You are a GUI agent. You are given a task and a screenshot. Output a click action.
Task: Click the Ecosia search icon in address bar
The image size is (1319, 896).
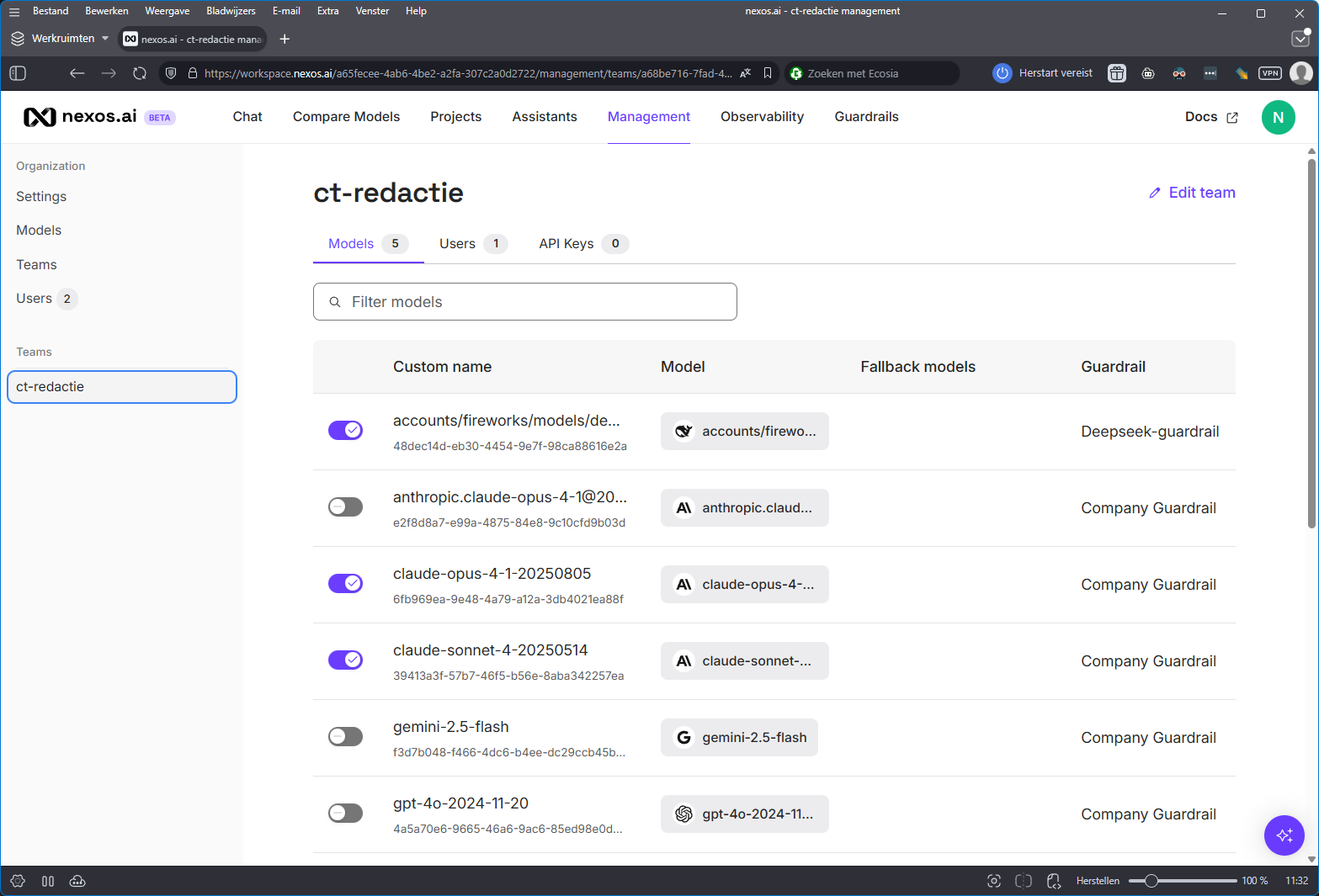795,73
